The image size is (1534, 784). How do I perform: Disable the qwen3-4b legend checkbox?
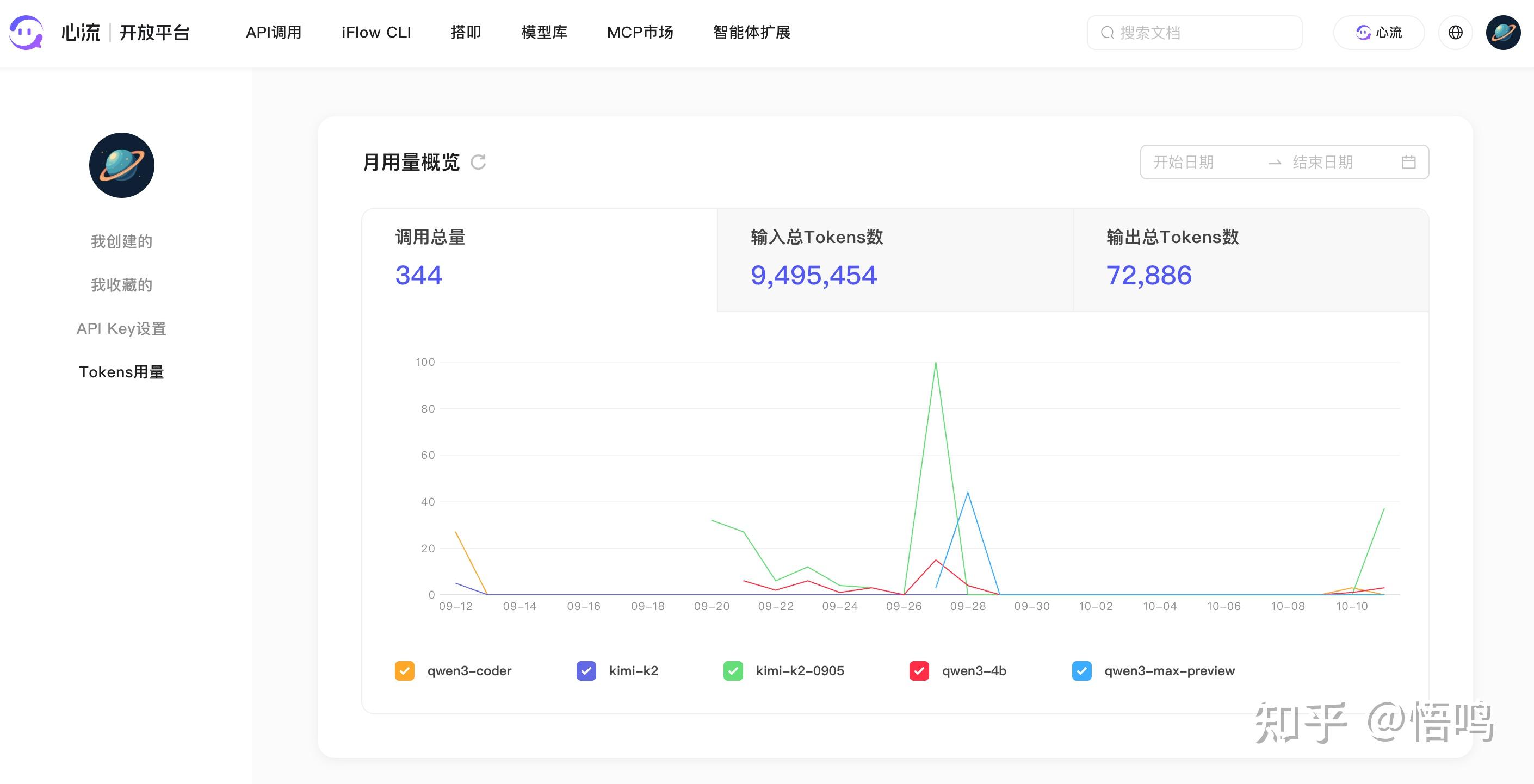click(x=919, y=671)
